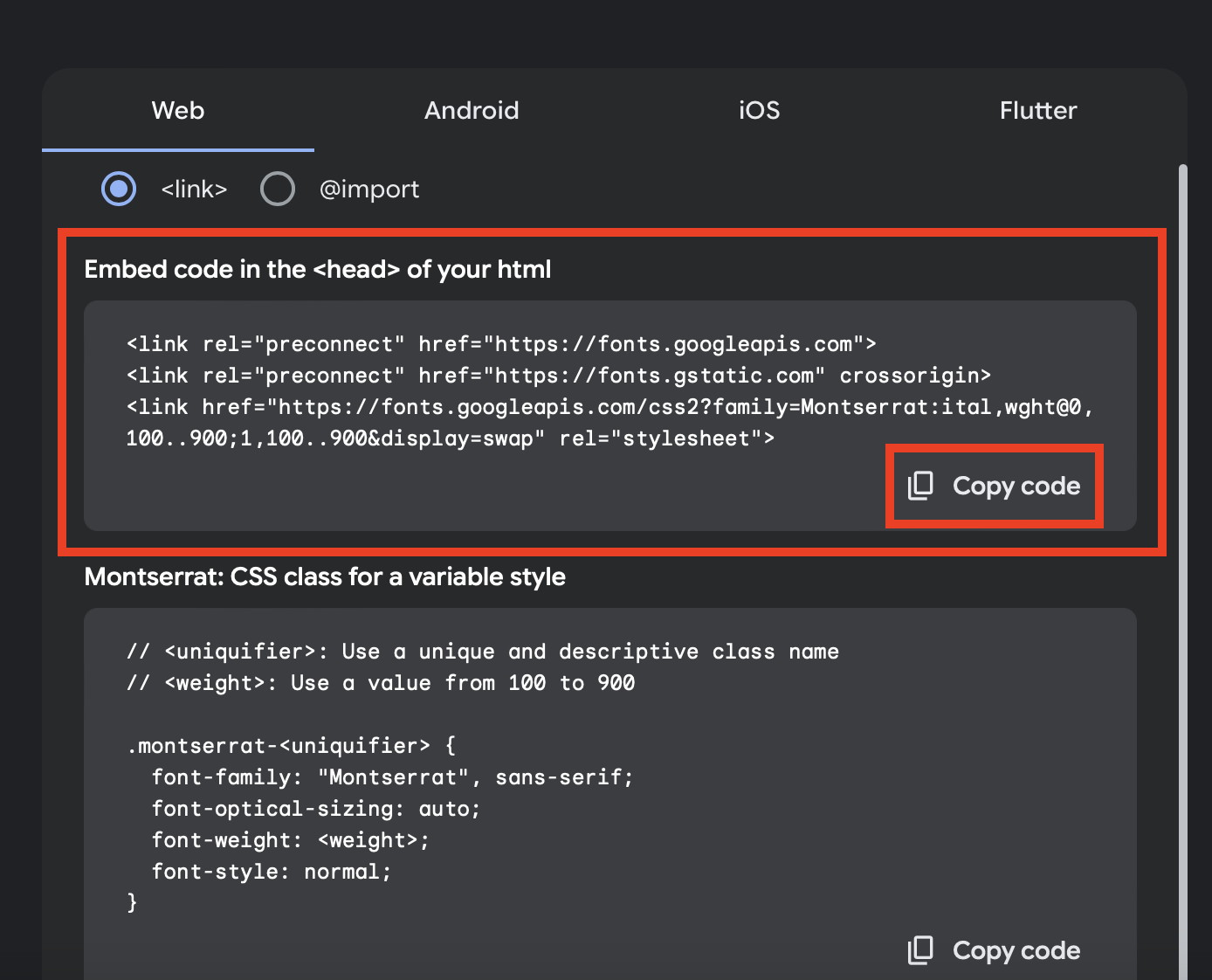Go to the Flutter tab

(x=1038, y=110)
